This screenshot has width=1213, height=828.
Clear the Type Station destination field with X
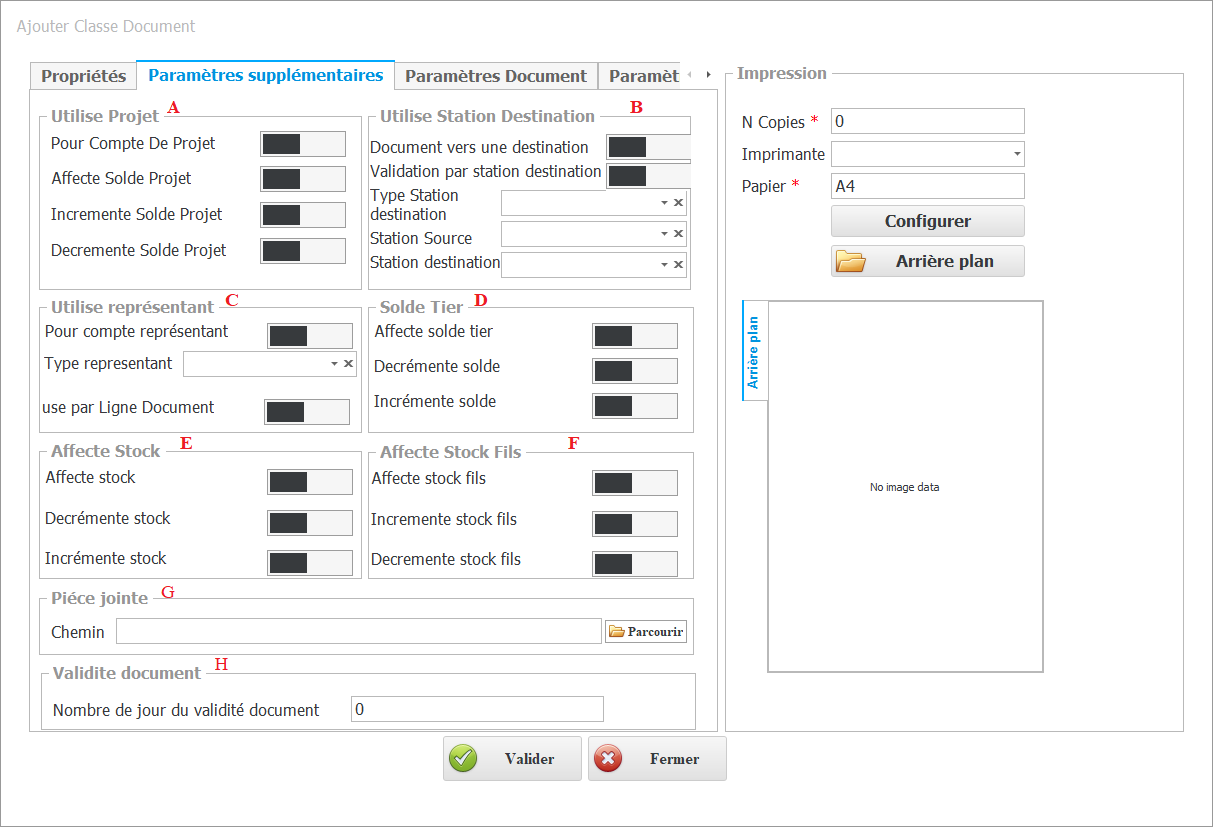(678, 203)
